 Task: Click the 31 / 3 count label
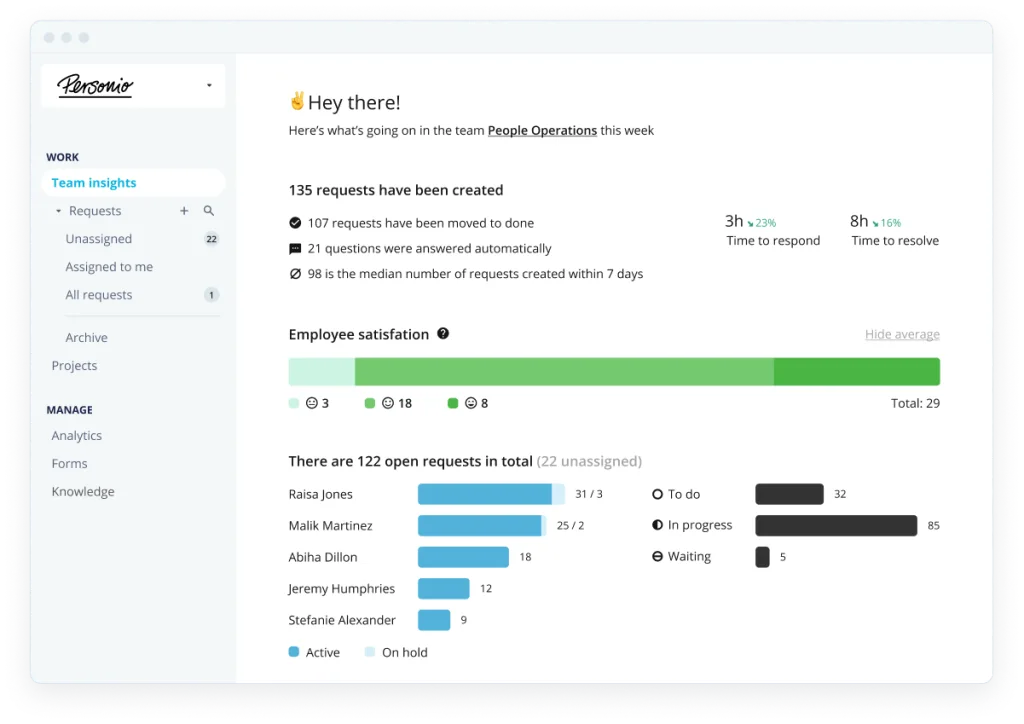pyautogui.click(x=588, y=494)
